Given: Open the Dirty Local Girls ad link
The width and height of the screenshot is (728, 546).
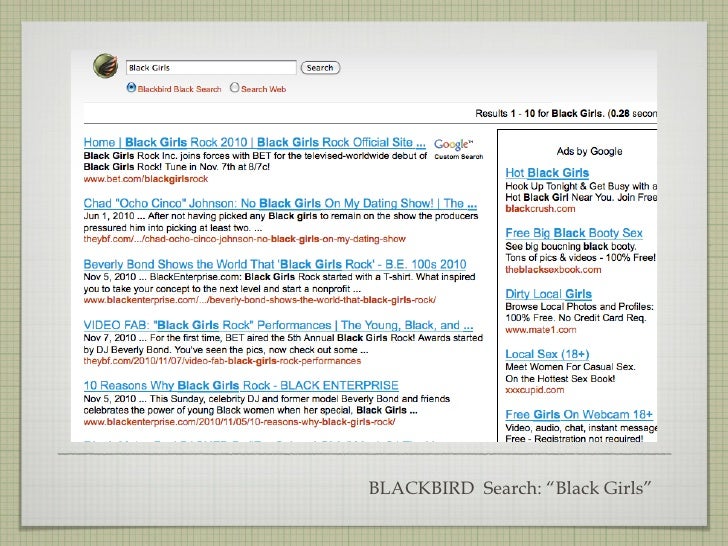Looking at the screenshot, I should coord(548,294).
